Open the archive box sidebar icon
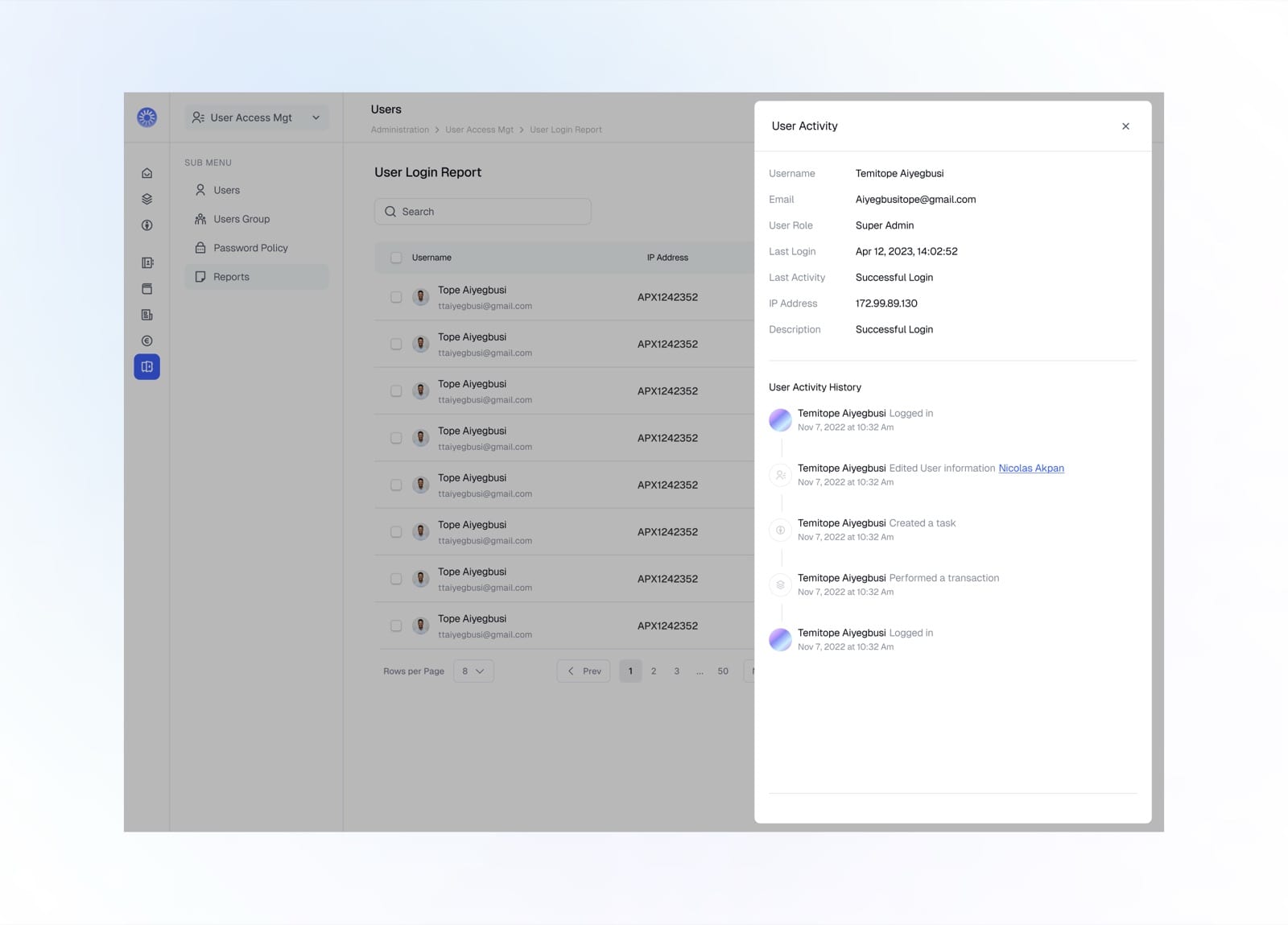1288x925 pixels. 147,289
